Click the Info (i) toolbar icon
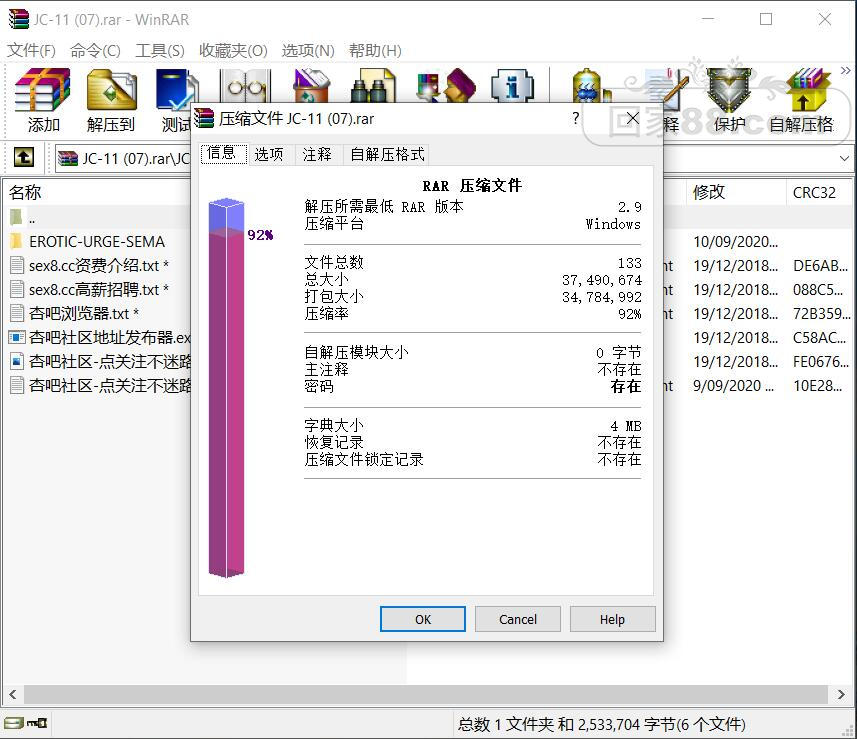857x739 pixels. pos(512,86)
